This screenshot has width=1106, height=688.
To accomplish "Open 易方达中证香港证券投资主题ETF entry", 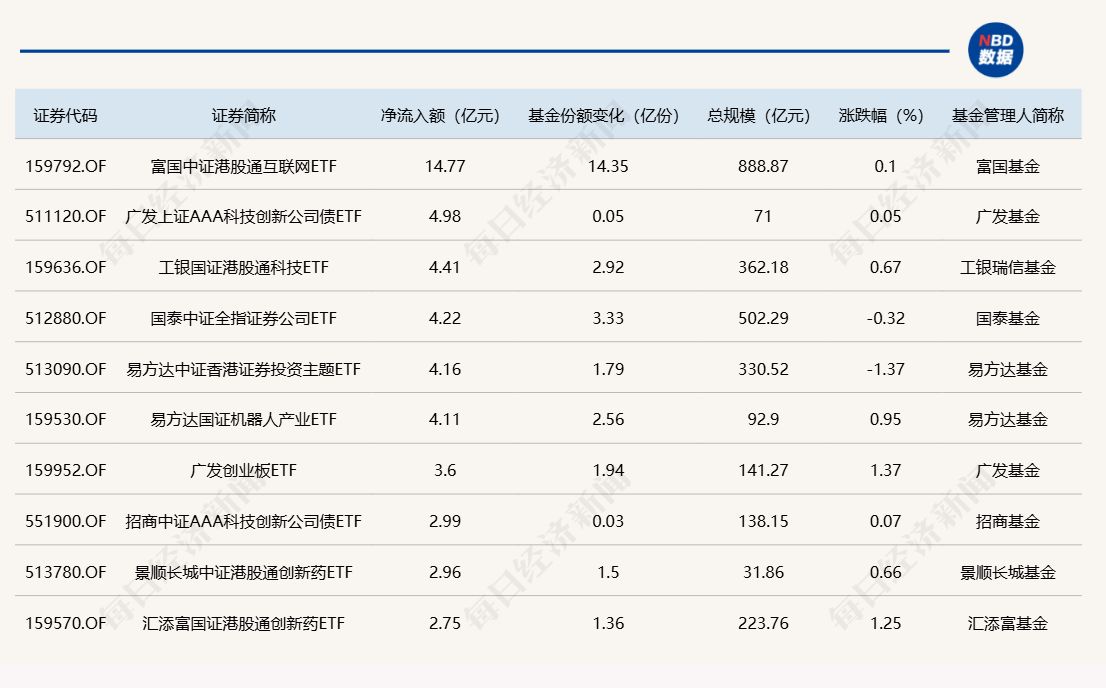I will coord(243,369).
